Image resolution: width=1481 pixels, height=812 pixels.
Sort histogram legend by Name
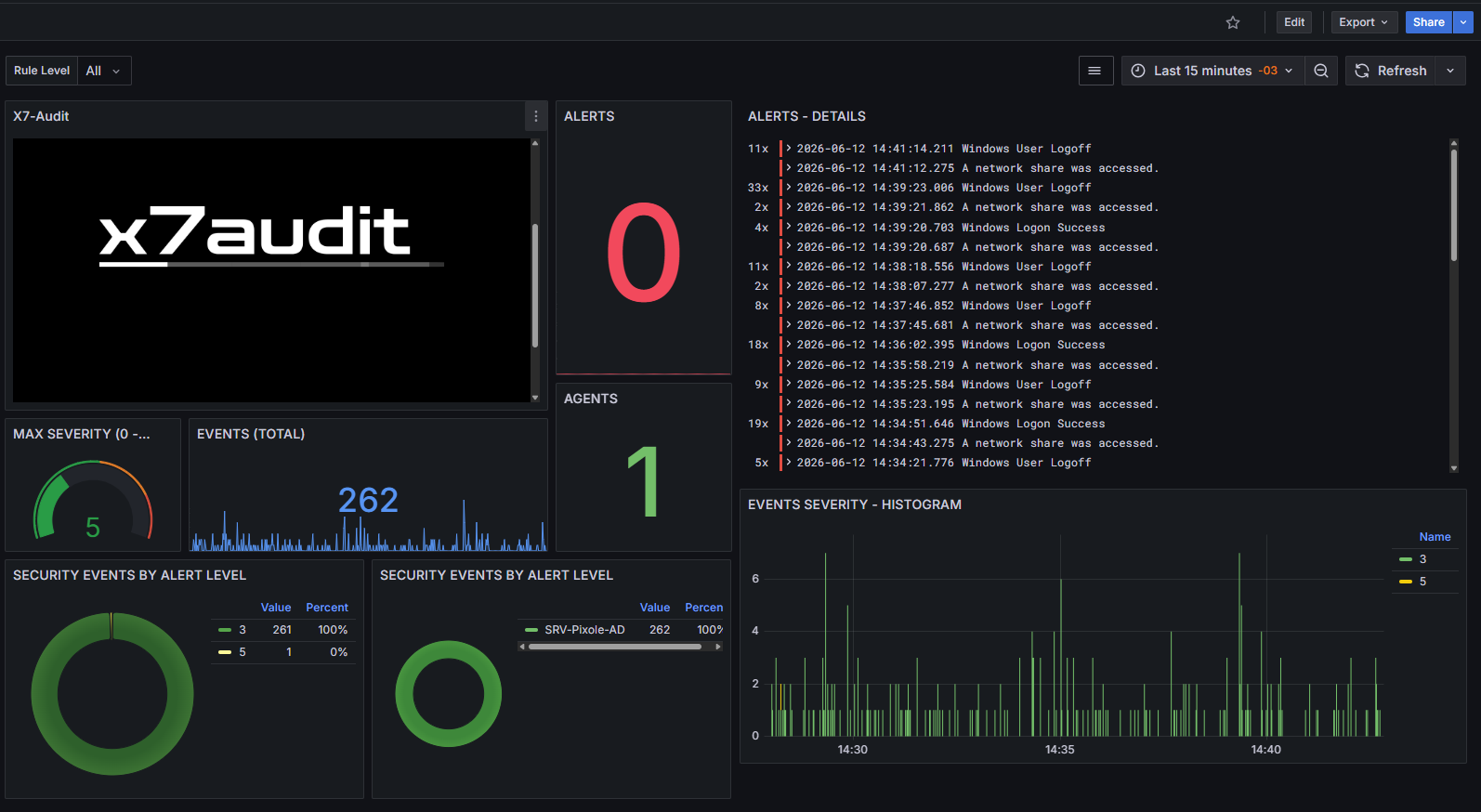click(1435, 537)
